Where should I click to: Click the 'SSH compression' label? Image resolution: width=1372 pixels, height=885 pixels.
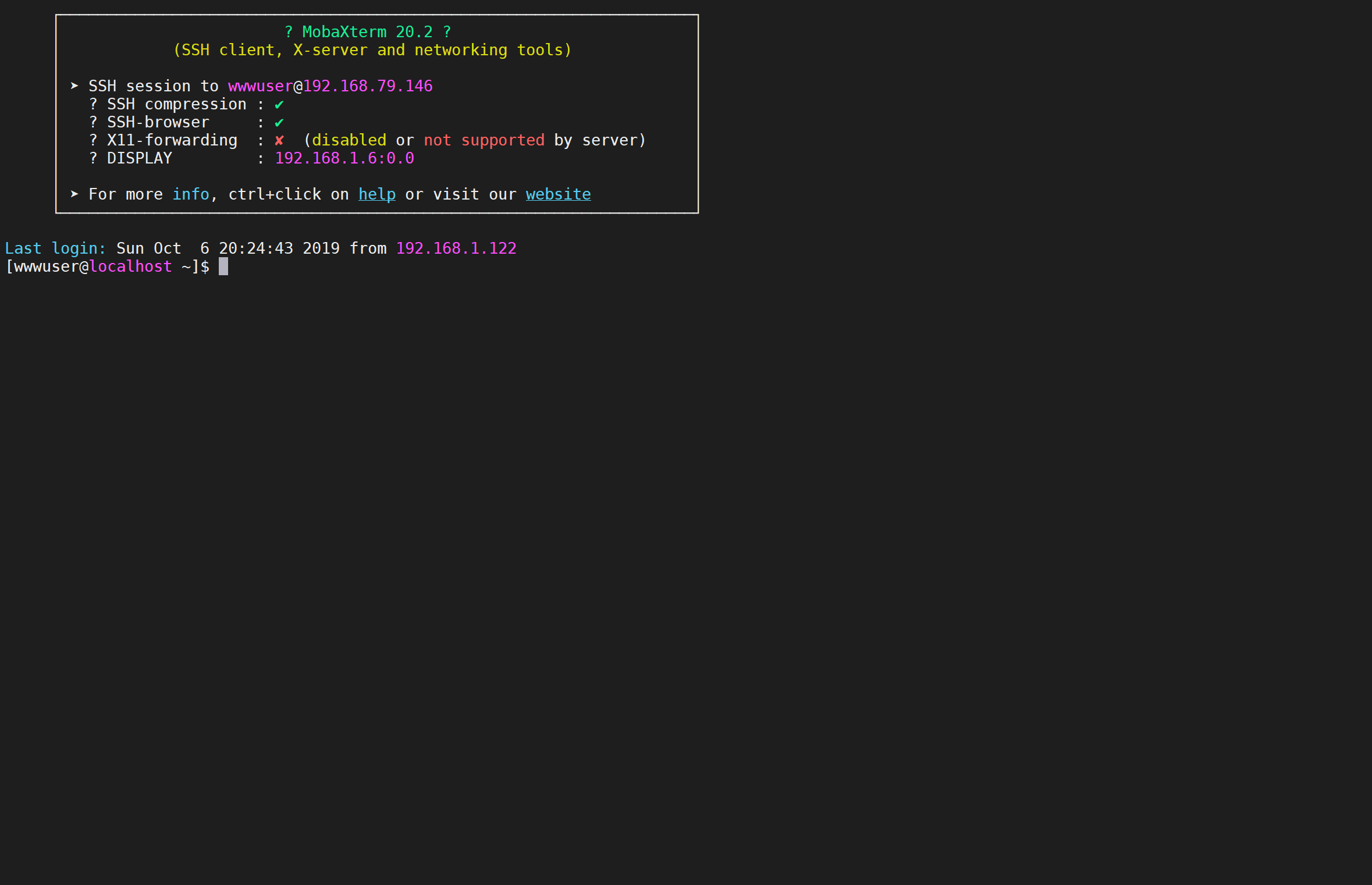177,104
